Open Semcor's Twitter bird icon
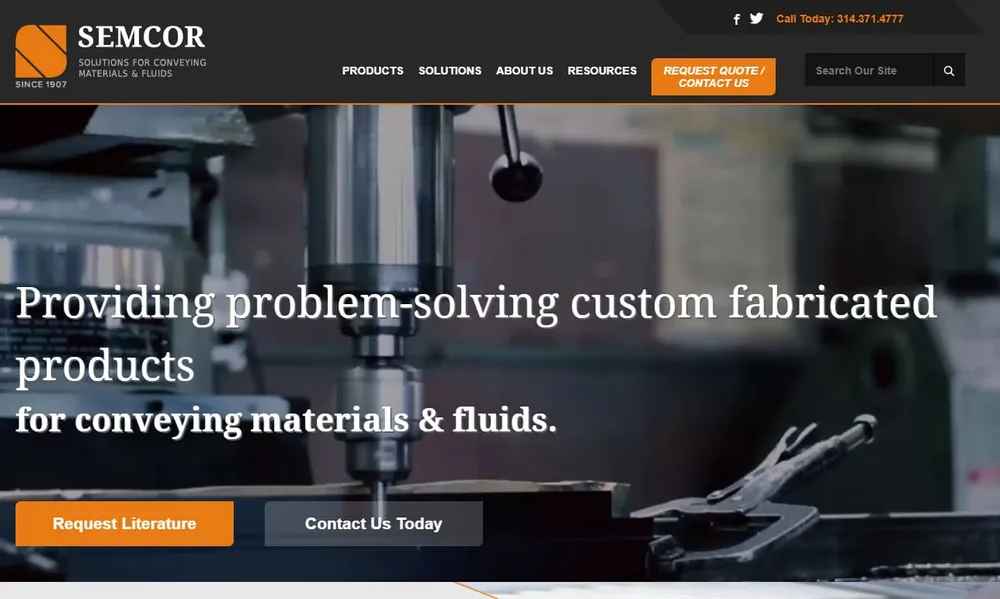The image size is (1000, 599). (756, 18)
